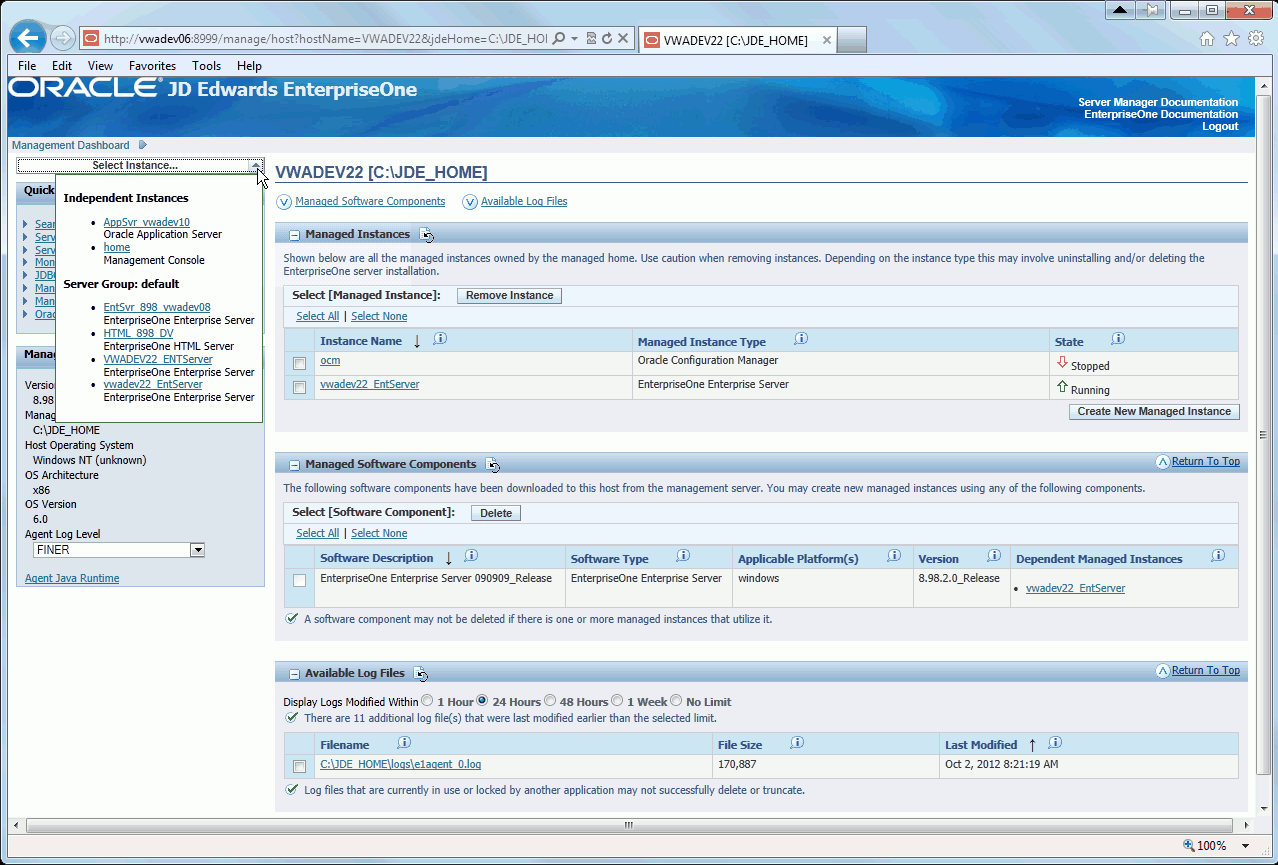1278x865 pixels.
Task: Click refresh icon beside Managed Instances heading
Action: point(427,235)
